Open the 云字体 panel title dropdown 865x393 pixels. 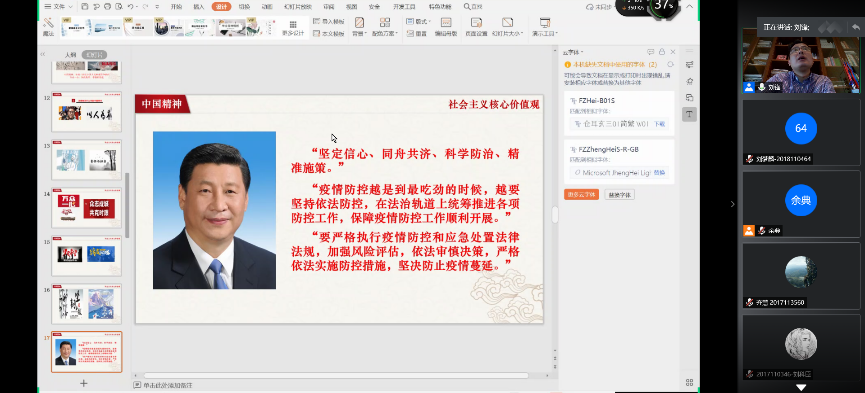(x=573, y=52)
